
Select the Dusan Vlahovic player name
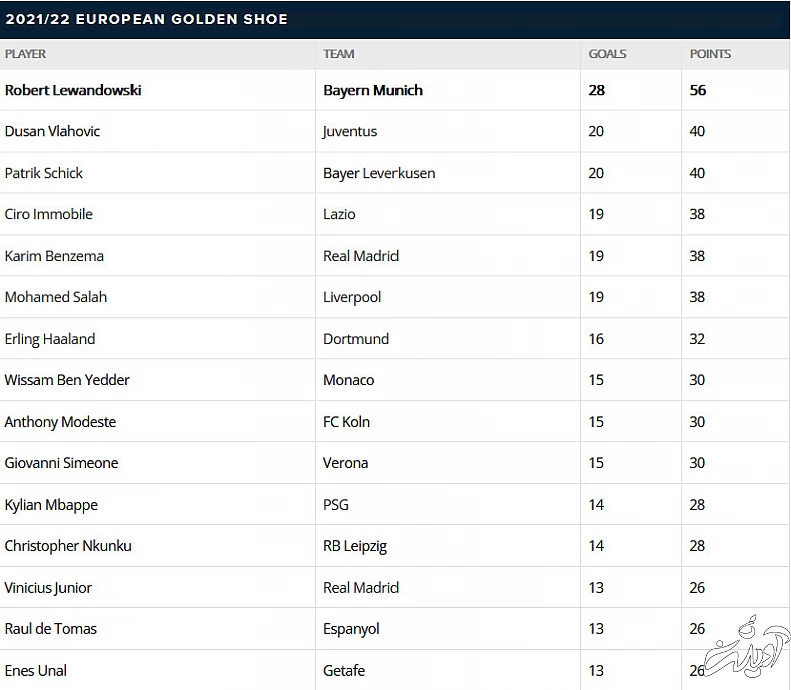click(52, 131)
